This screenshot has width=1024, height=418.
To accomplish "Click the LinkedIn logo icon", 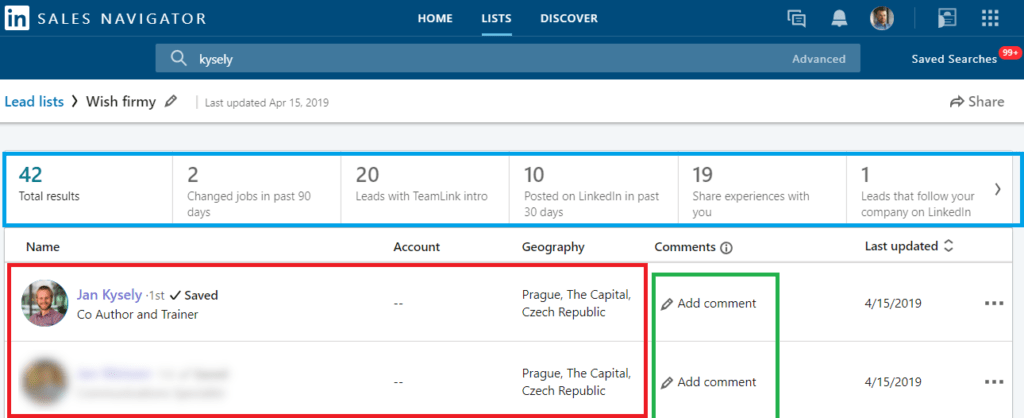I will tap(16, 19).
